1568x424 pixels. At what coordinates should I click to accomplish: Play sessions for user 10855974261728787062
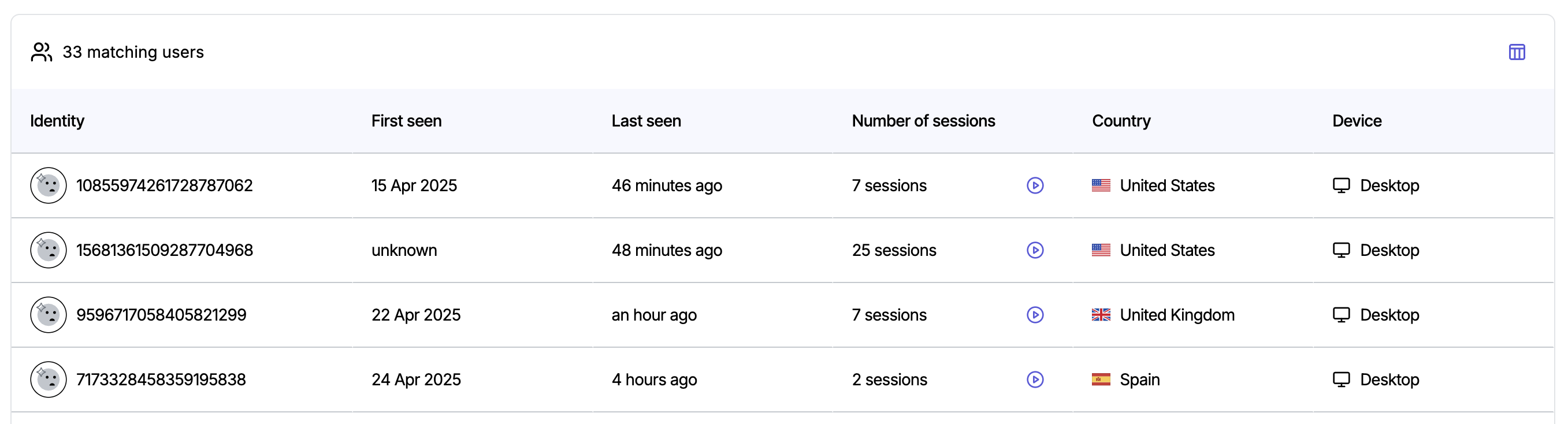(x=1035, y=185)
